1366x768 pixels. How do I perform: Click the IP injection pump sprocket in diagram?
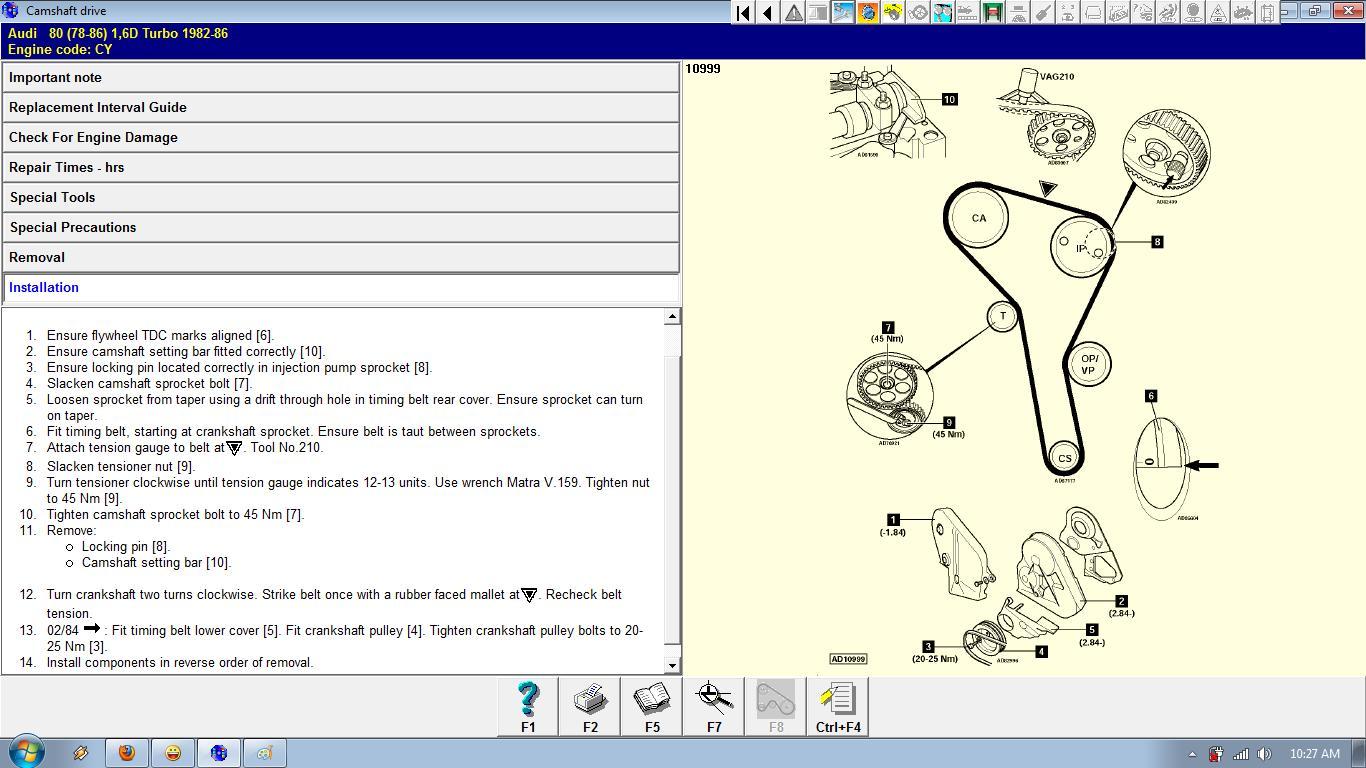click(1081, 248)
